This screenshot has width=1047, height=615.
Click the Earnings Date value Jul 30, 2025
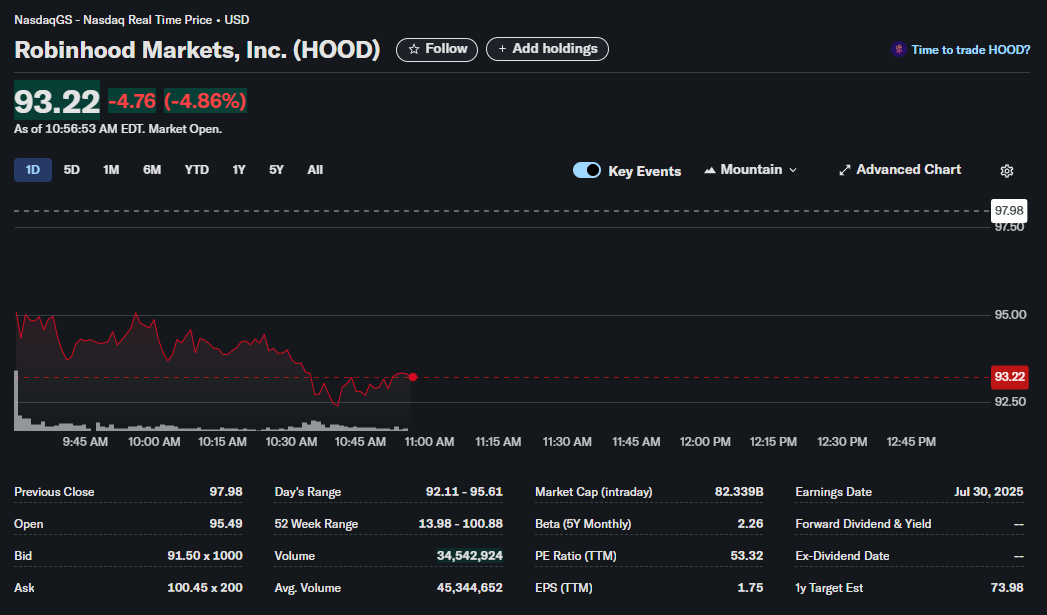pos(989,492)
